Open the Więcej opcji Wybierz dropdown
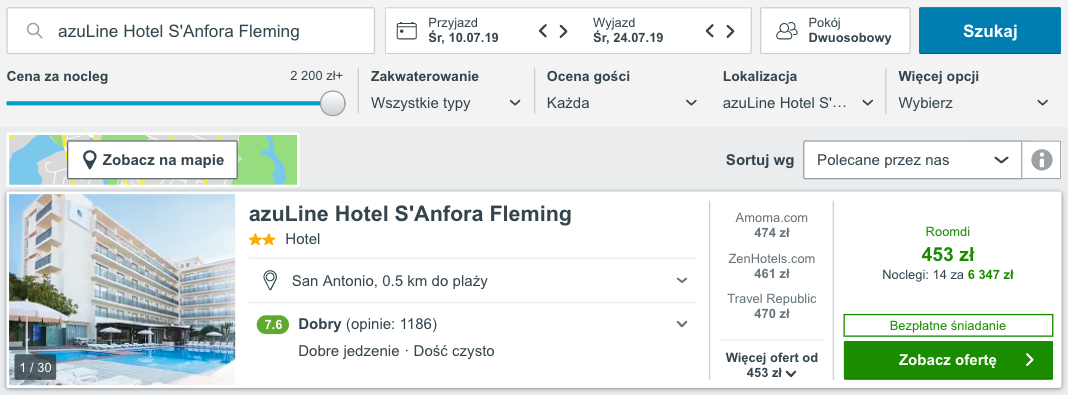The height and width of the screenshot is (395, 1068). 974,104
